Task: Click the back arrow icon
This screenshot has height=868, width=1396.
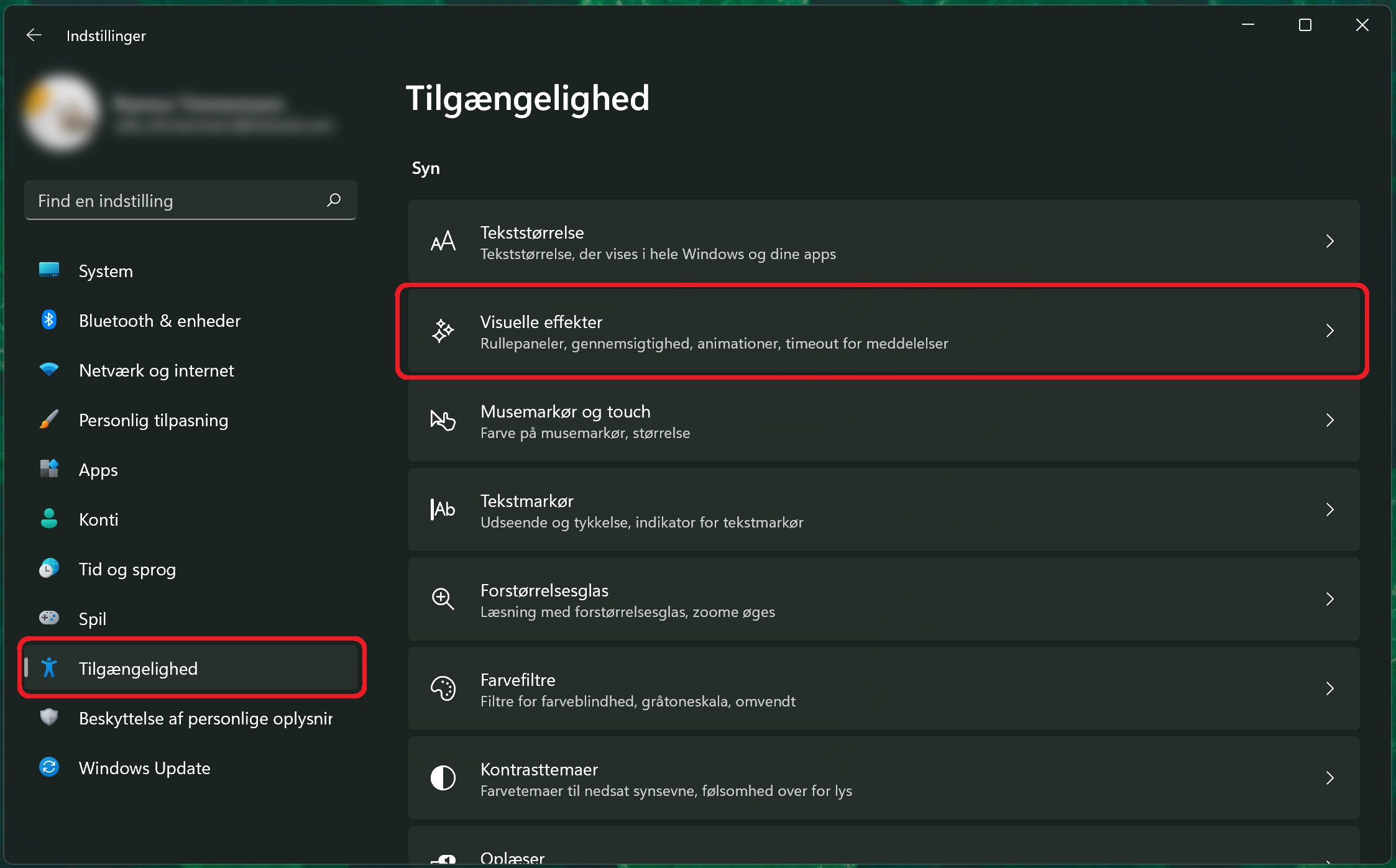Action: pos(34,35)
